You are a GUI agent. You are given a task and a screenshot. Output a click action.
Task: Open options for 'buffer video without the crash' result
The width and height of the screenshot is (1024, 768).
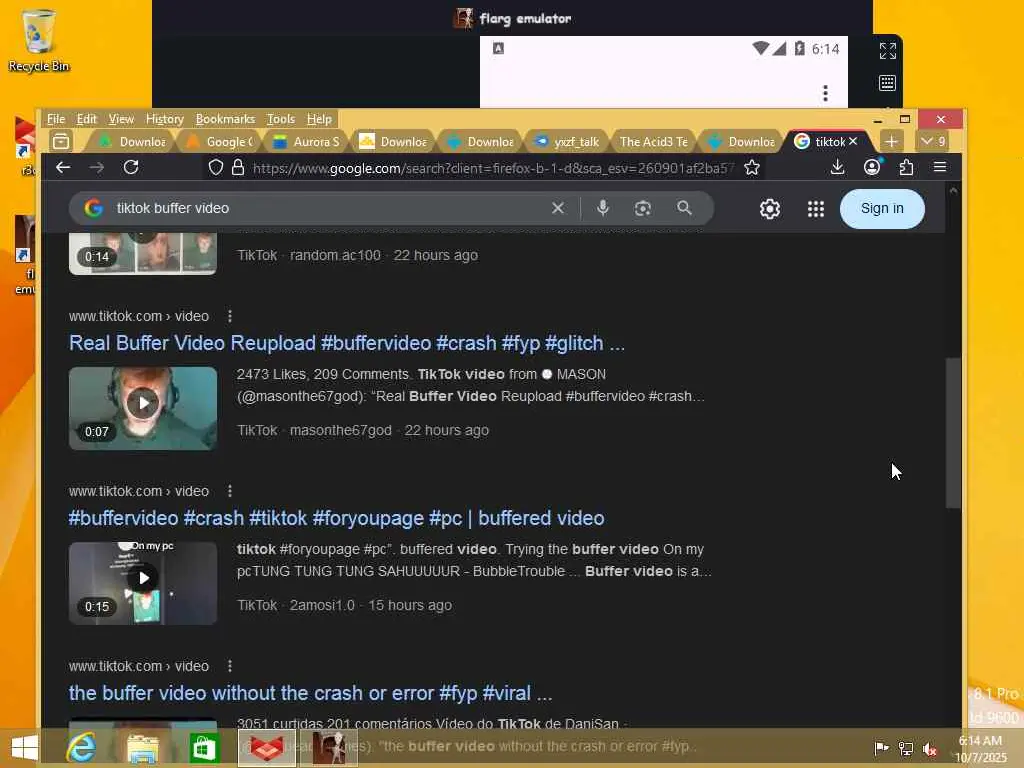230,666
